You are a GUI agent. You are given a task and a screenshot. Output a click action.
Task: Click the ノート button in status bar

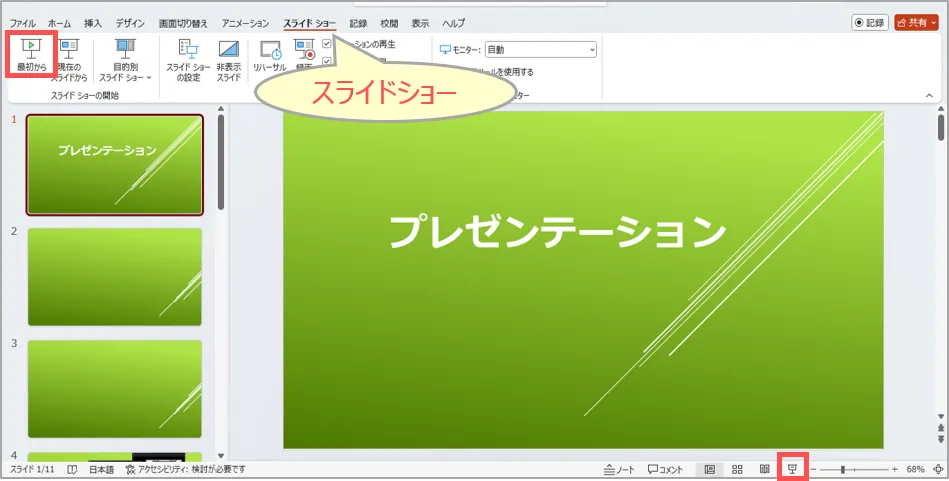click(619, 469)
